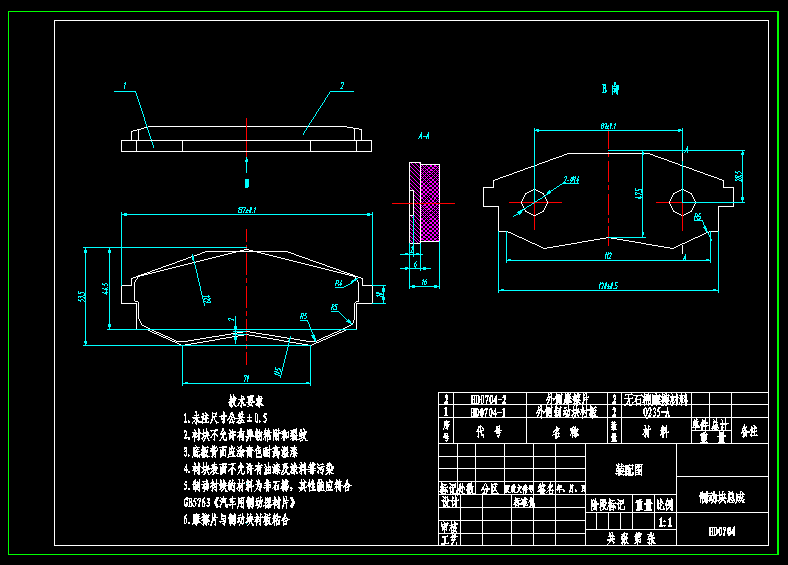Select note line 4 about oil contamination
Viewport: 788px width, 565px height.
259,468
